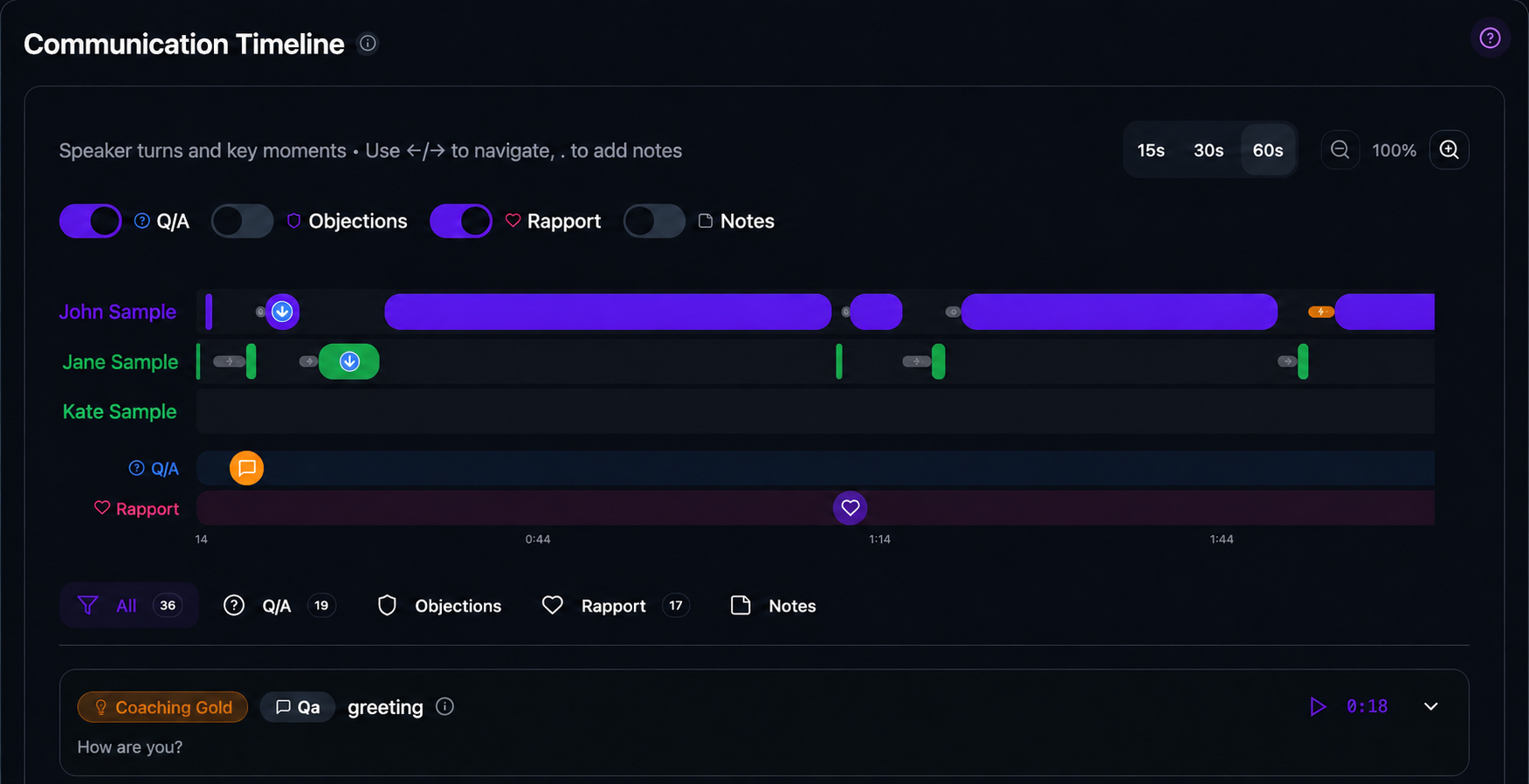Screen dimensions: 1529x784
Task: Click the purple heart Rapport marker
Action: [x=850, y=507]
